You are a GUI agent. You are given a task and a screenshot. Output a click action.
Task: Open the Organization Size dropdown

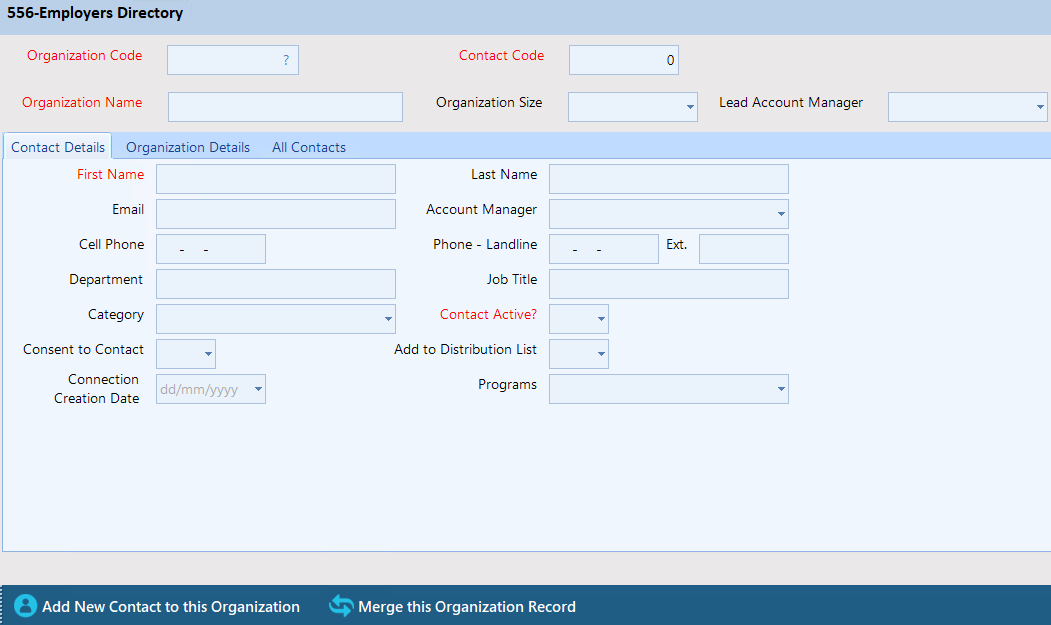[689, 107]
